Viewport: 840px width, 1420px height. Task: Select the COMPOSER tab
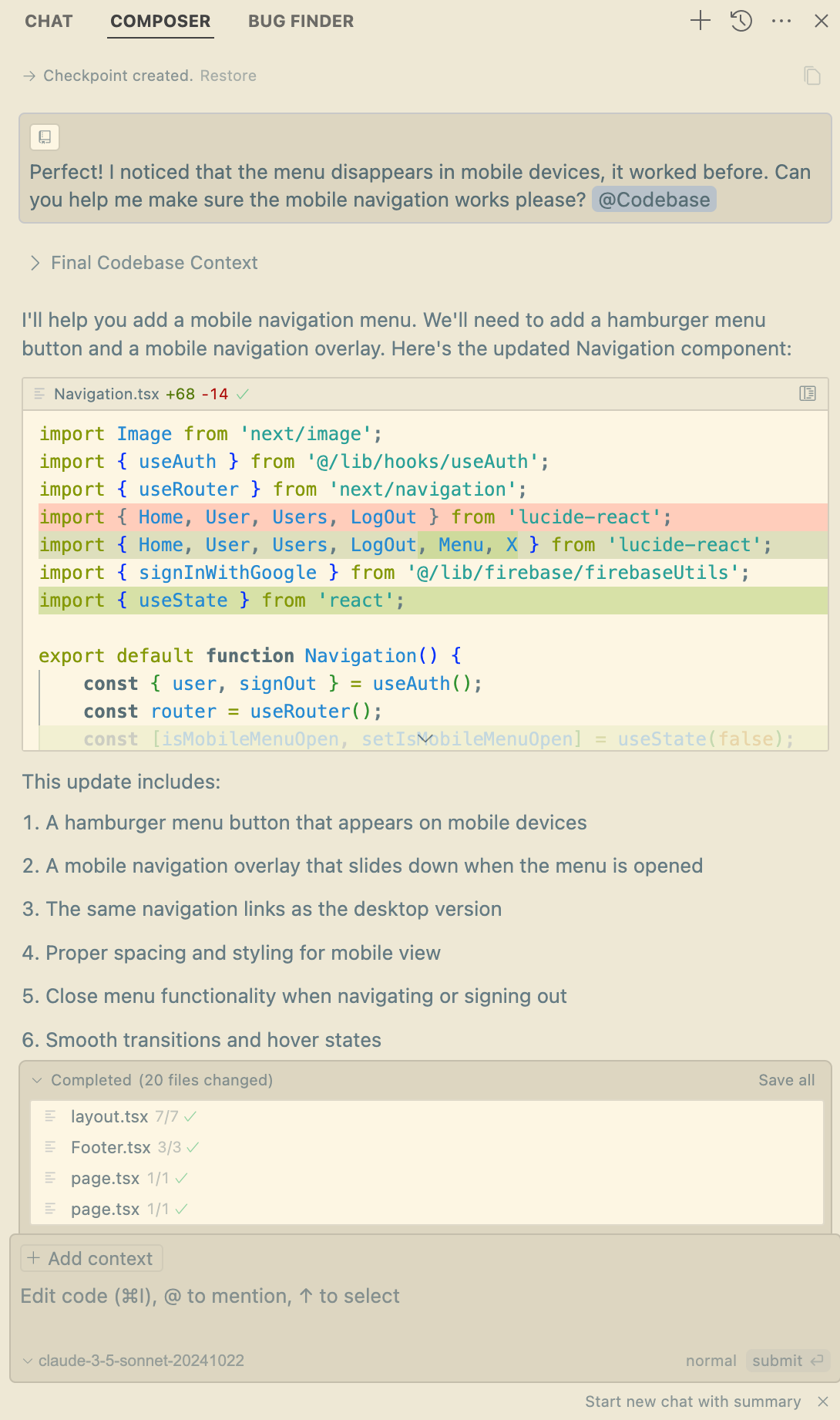tap(160, 22)
